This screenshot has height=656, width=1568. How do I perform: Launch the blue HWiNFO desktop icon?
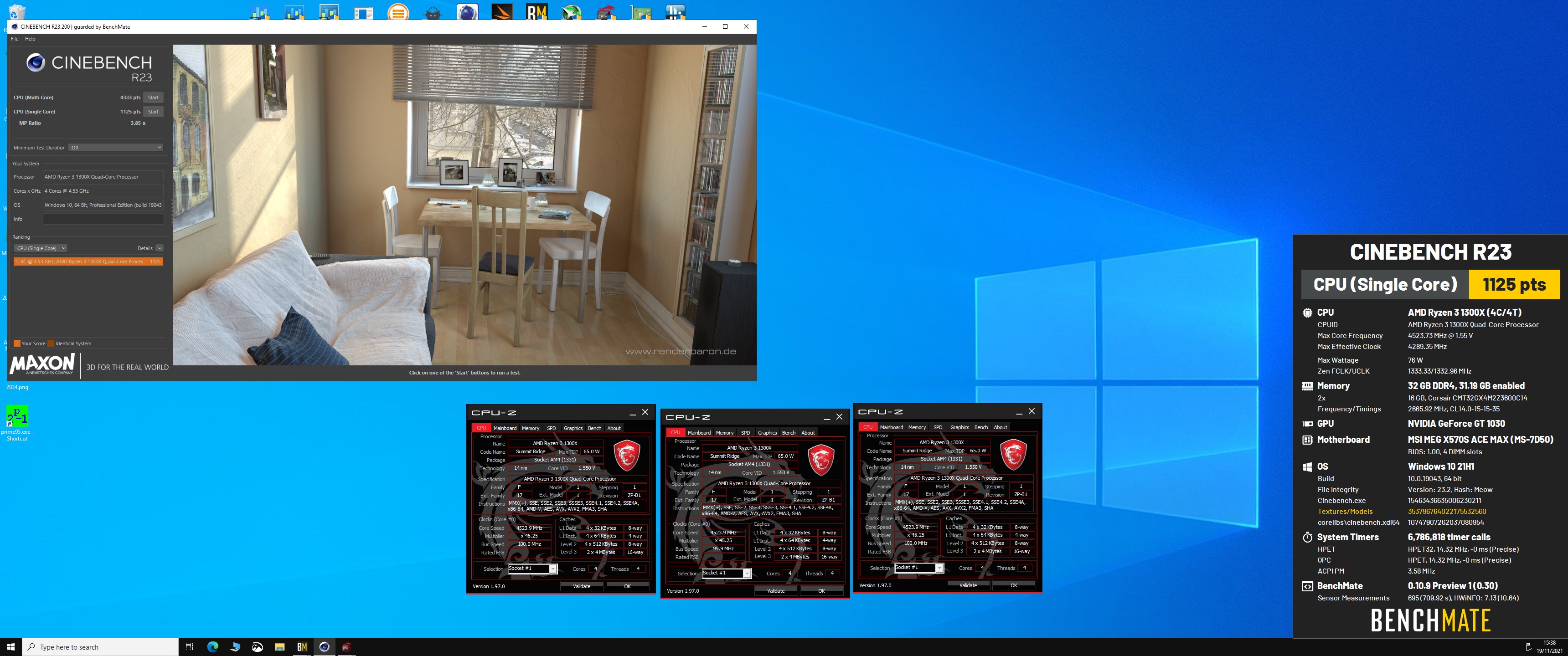coord(676,11)
